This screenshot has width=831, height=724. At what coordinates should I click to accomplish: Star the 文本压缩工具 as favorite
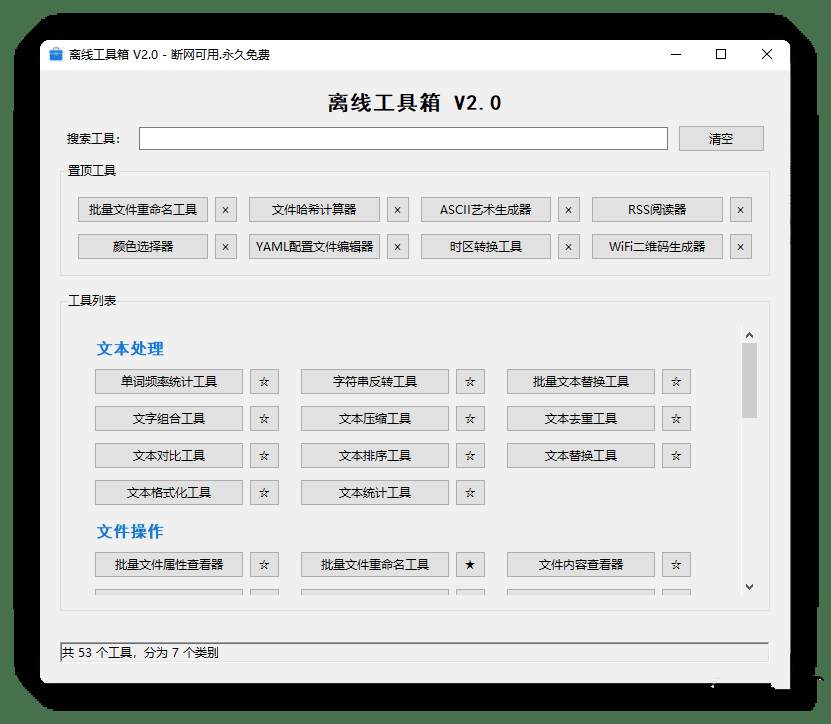coord(470,418)
